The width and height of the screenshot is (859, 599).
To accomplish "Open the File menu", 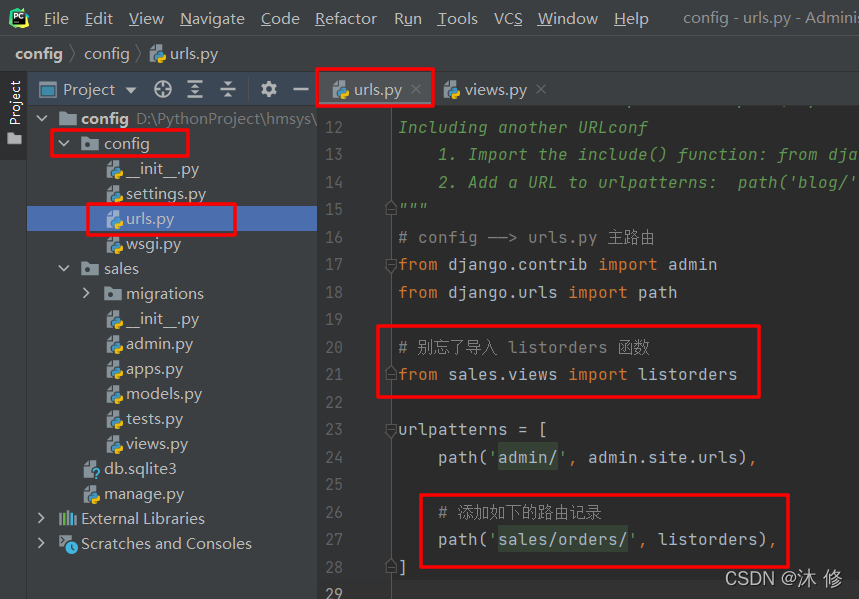I will click(56, 19).
